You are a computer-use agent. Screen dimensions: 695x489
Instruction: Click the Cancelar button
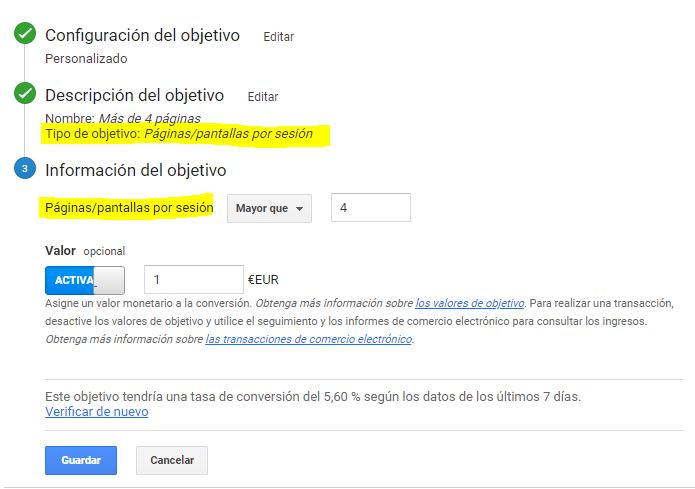[x=172, y=460]
